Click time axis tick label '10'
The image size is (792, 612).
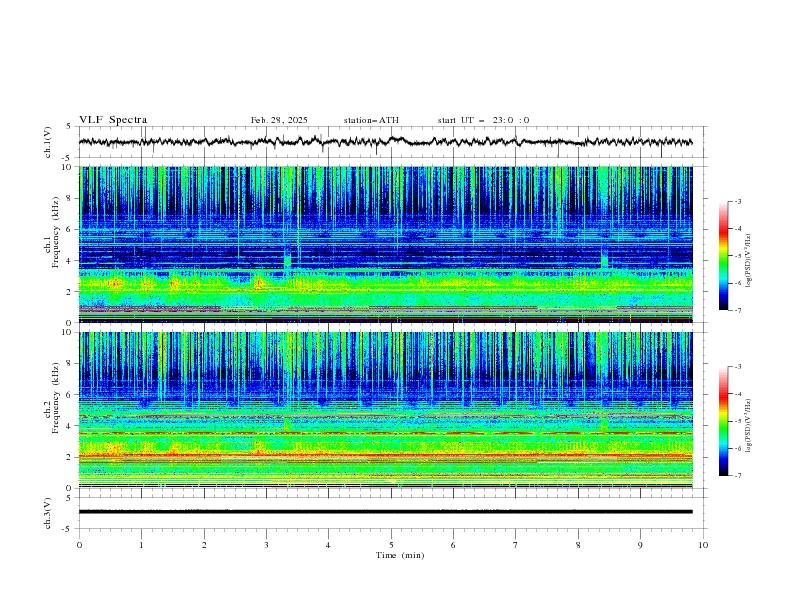point(703,545)
